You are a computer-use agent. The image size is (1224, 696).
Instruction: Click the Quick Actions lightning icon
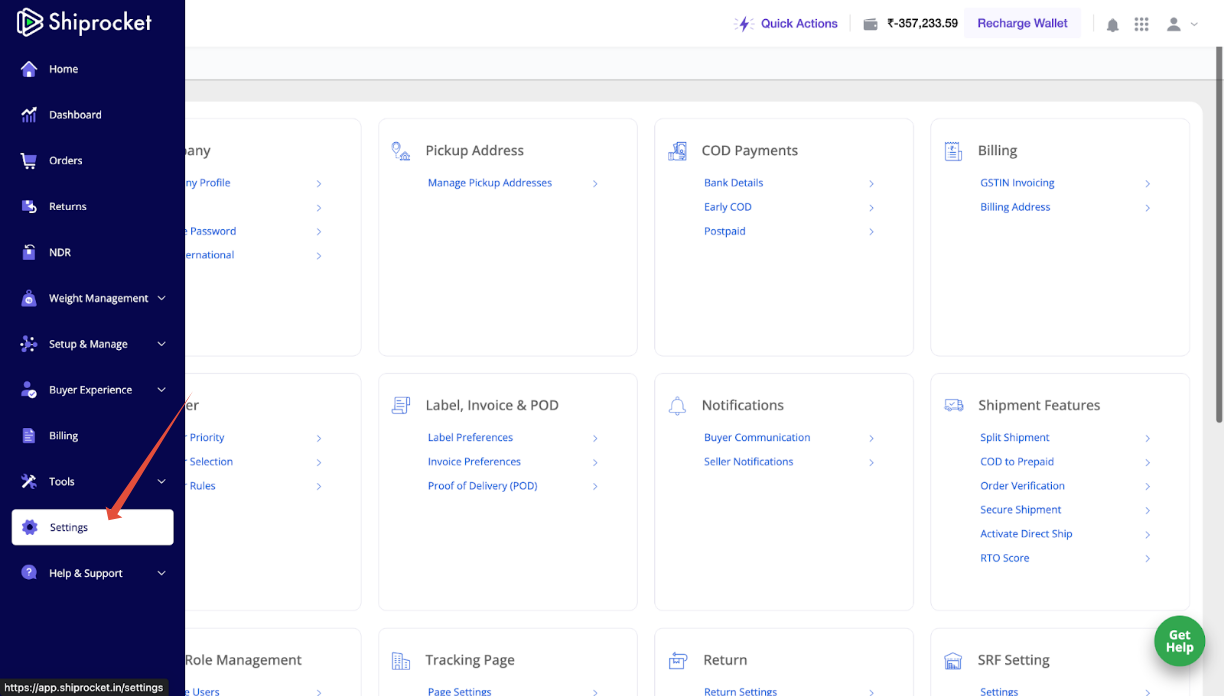743,24
